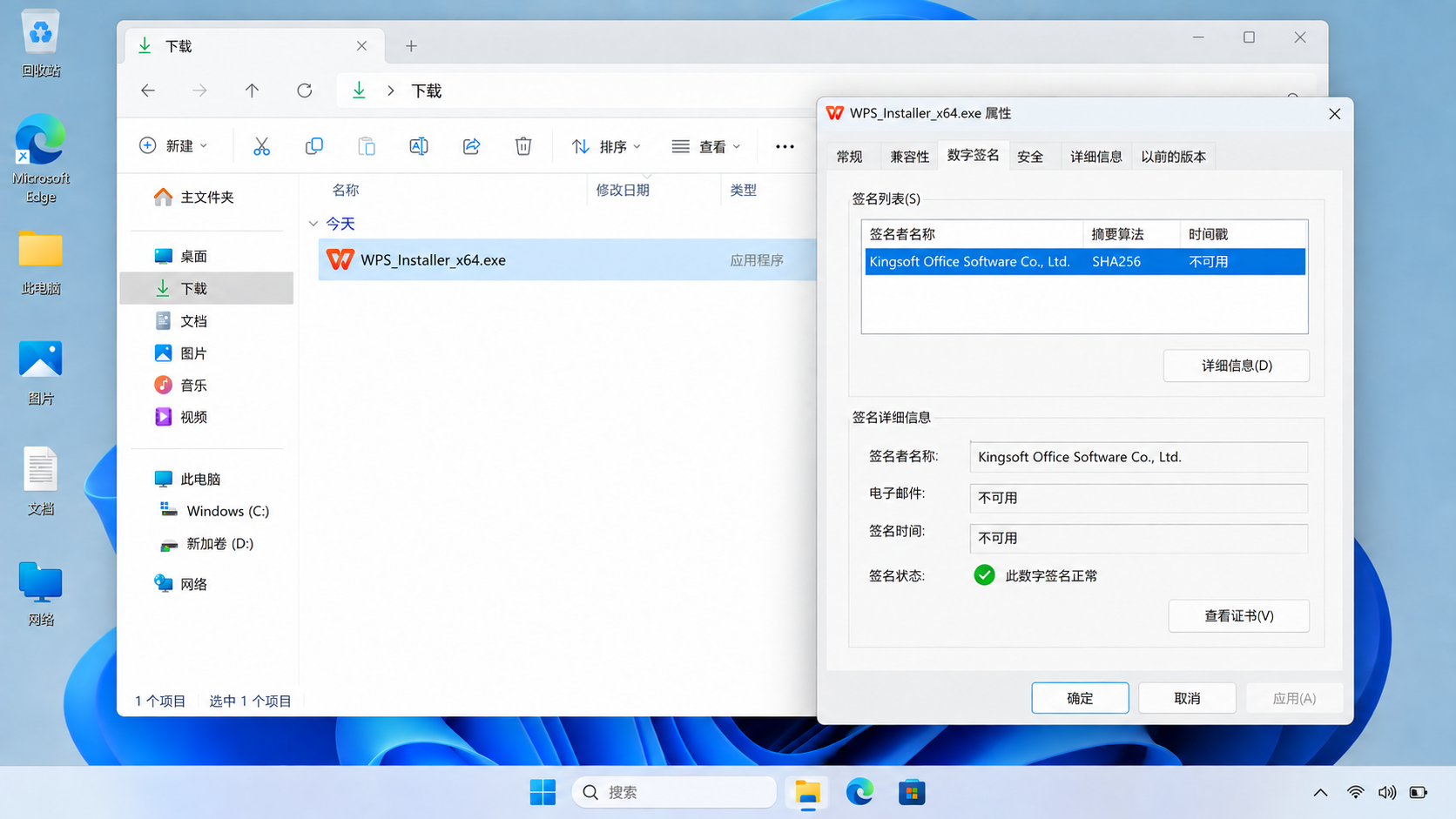
Task: Refresh the Downloads folder view
Action: point(304,91)
